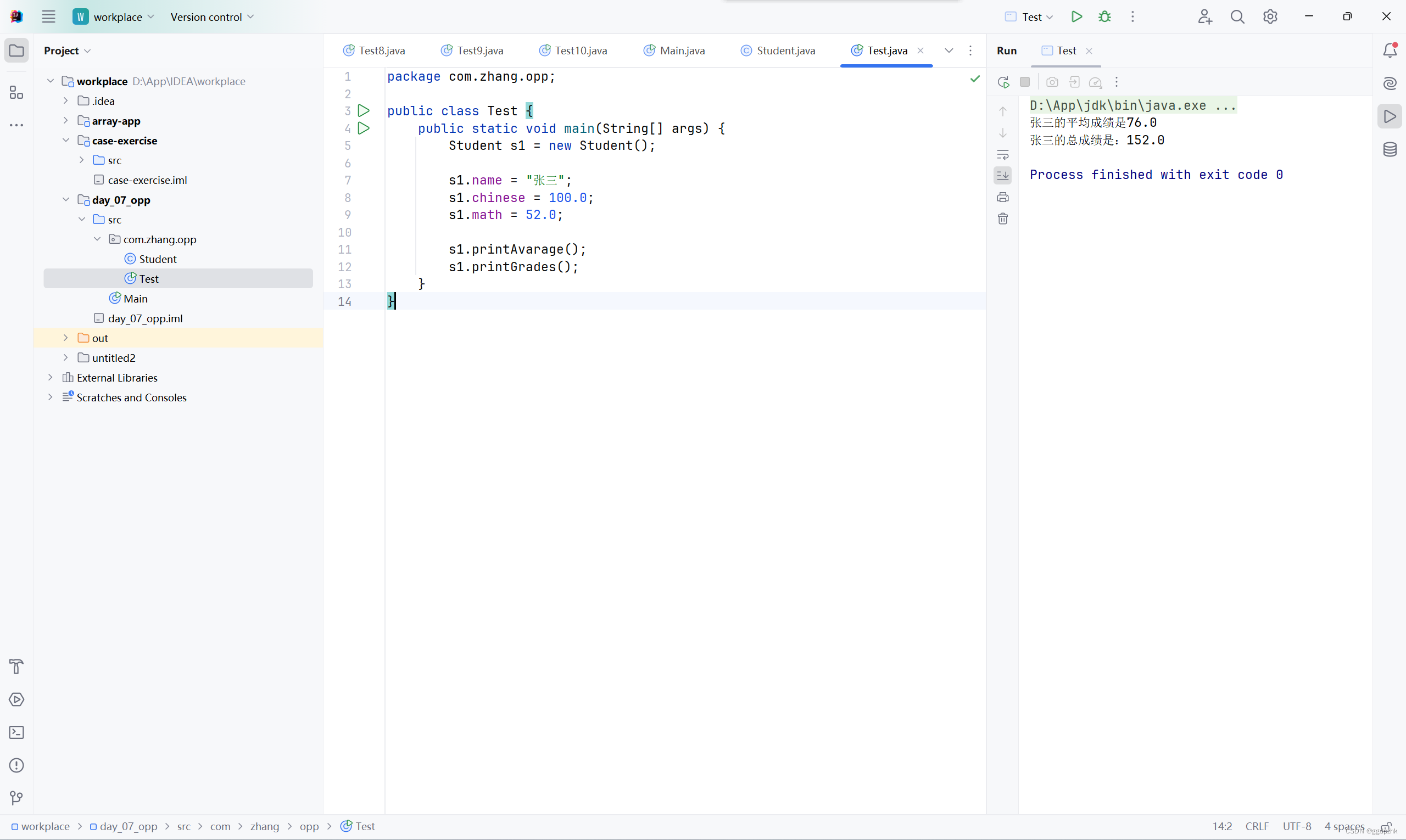The image size is (1406, 840).
Task: Expand External Libraries node
Action: pyautogui.click(x=51, y=378)
